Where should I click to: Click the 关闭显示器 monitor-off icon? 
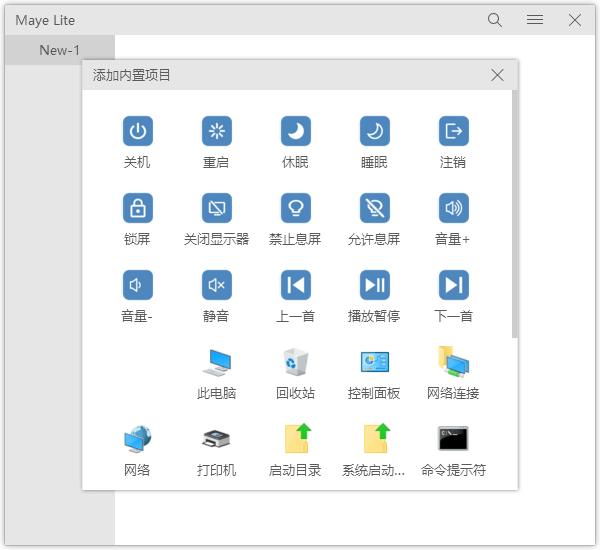[x=216, y=208]
